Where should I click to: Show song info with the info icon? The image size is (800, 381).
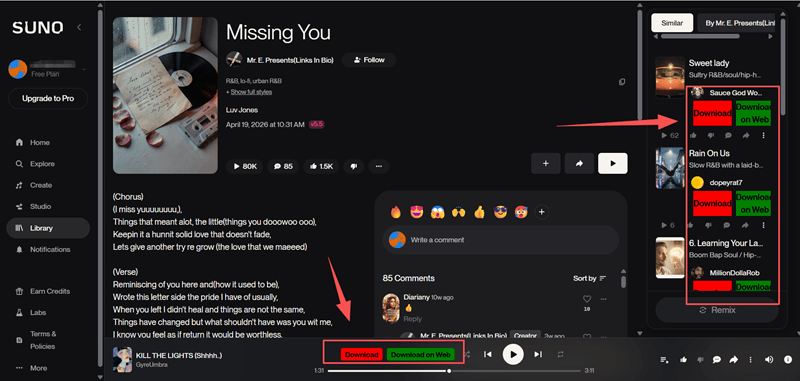pos(787,360)
